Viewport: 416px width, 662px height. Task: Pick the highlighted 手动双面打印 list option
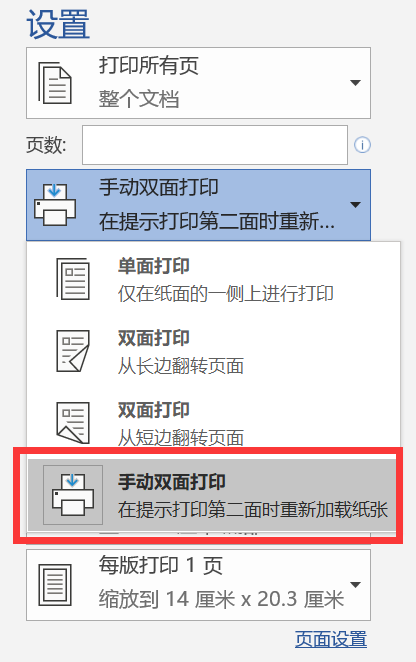click(x=212, y=495)
